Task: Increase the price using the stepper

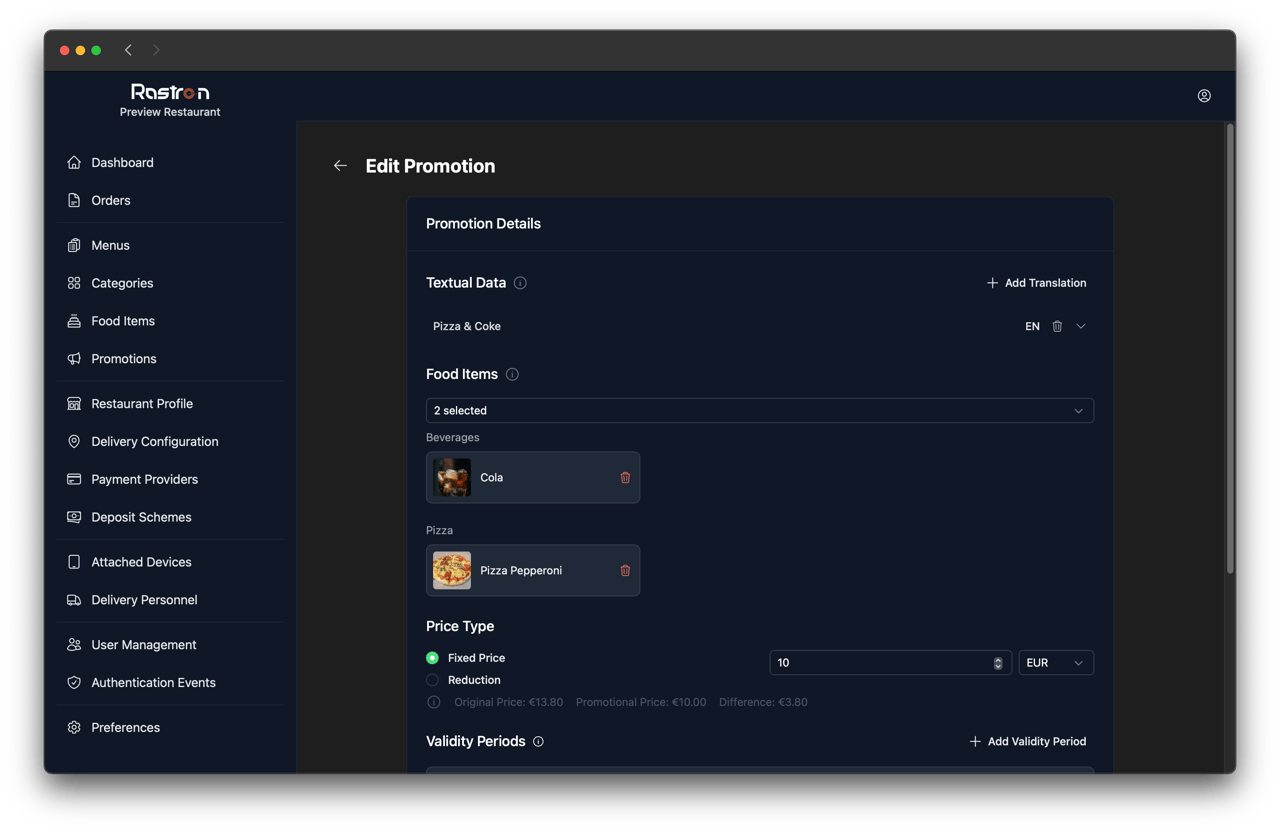Action: 997,658
